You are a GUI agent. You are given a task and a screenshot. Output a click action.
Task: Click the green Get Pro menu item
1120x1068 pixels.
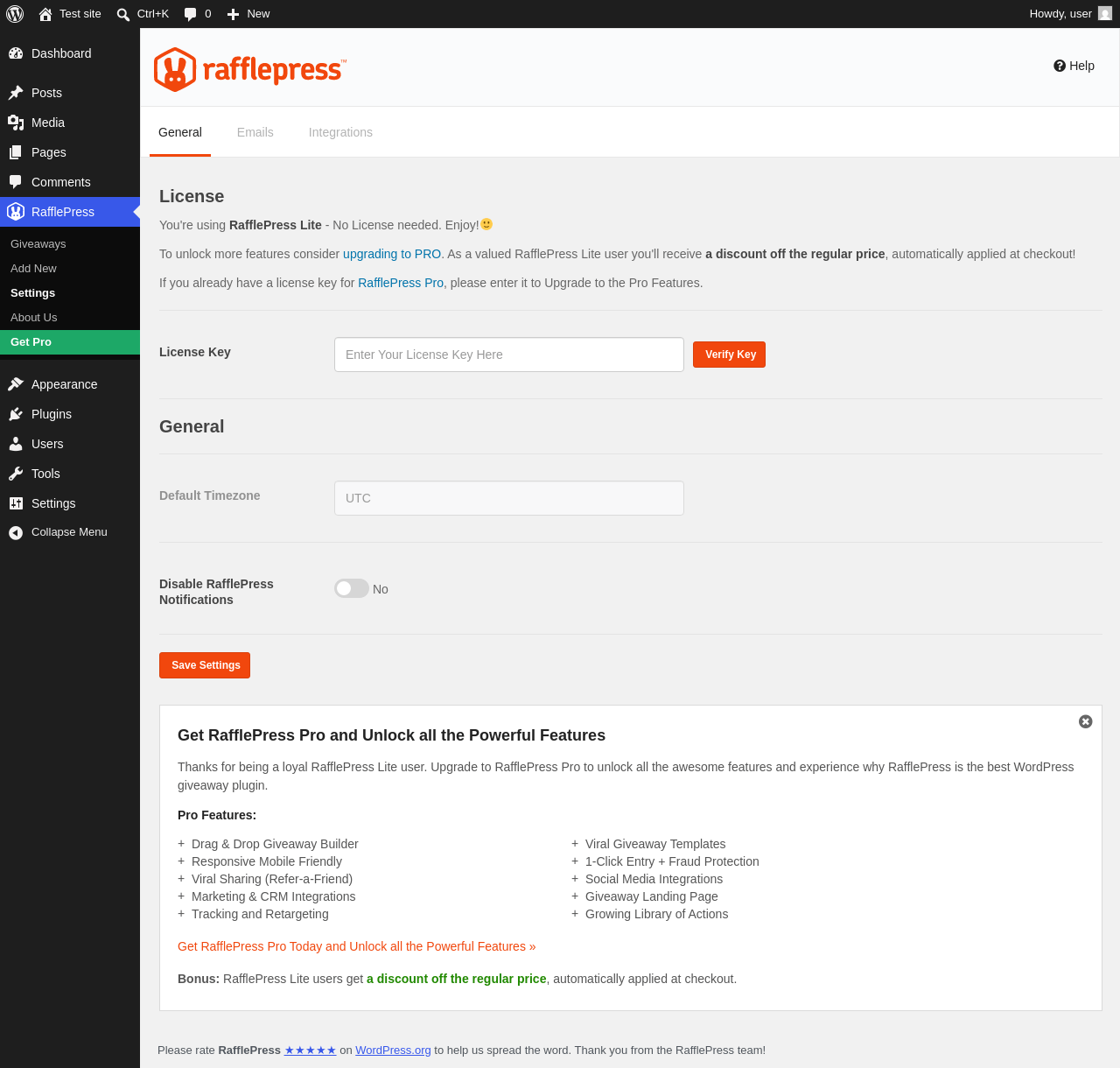pyautogui.click(x=70, y=342)
